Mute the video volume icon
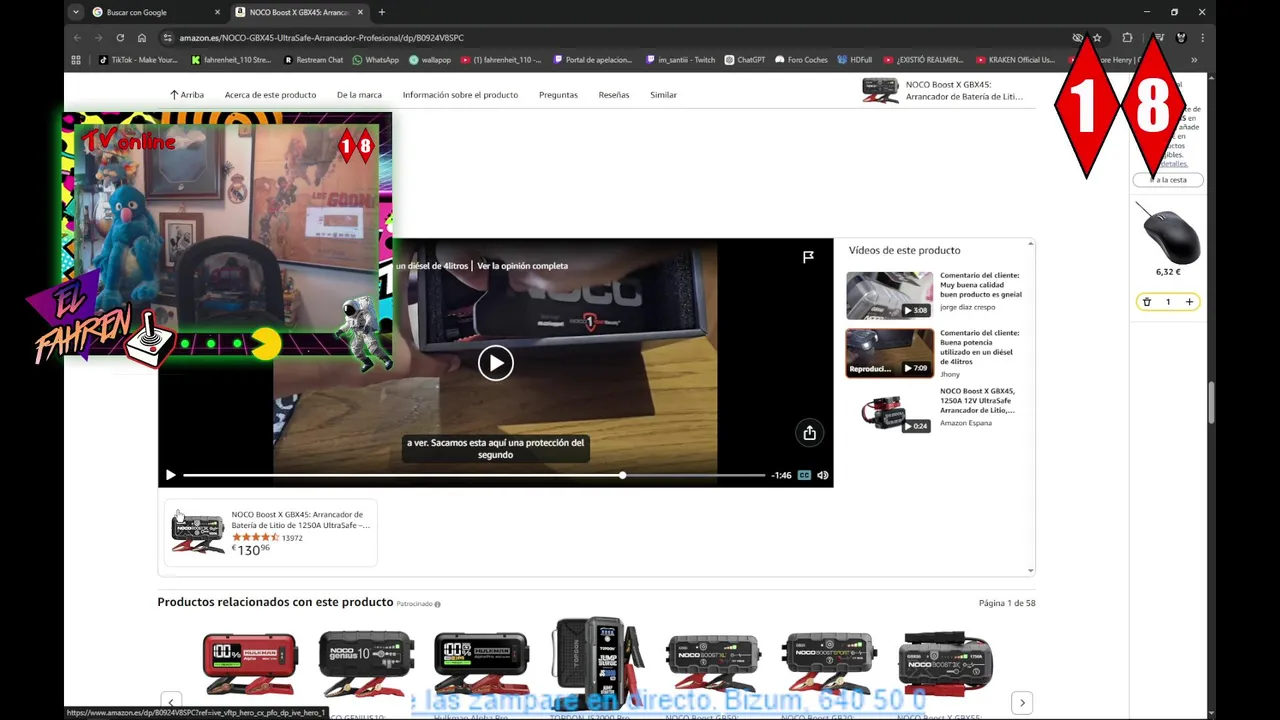 tap(823, 475)
